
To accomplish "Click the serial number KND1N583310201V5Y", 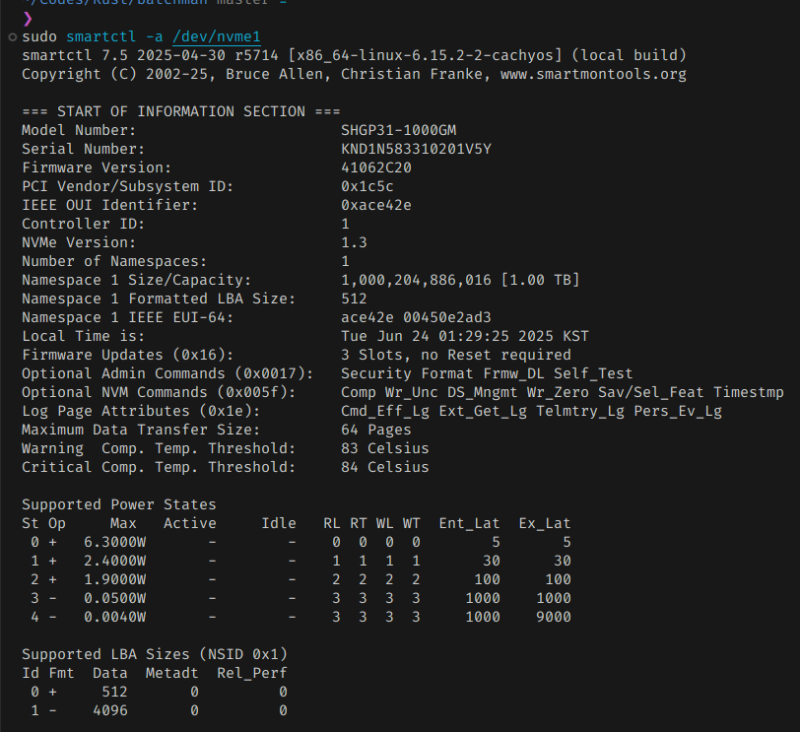I will pyautogui.click(x=415, y=149).
